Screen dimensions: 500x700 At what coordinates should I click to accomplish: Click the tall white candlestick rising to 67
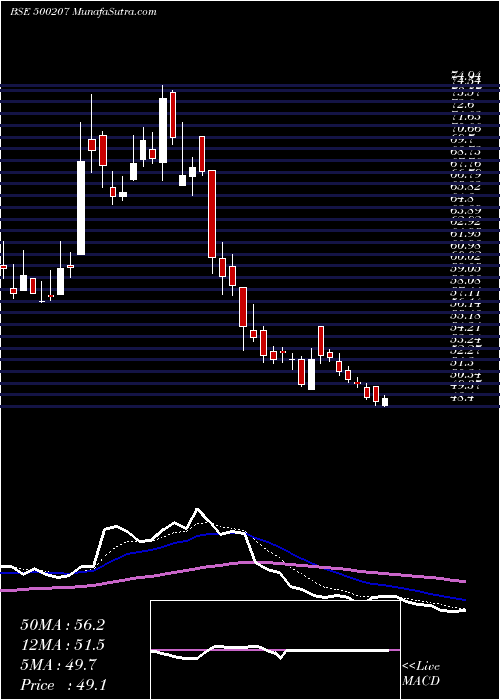coord(81,208)
